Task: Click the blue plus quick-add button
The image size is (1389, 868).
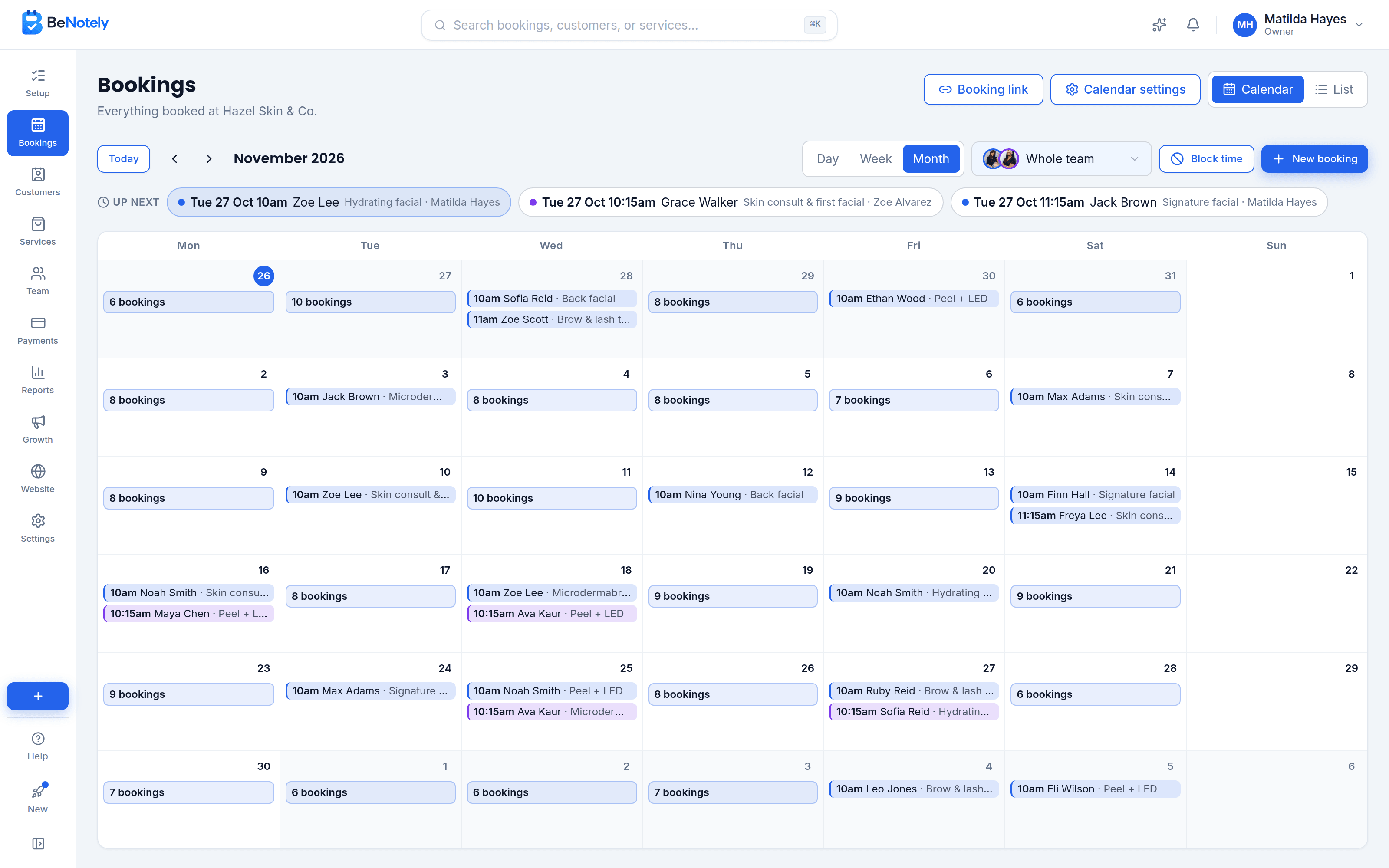Action: pyautogui.click(x=38, y=696)
